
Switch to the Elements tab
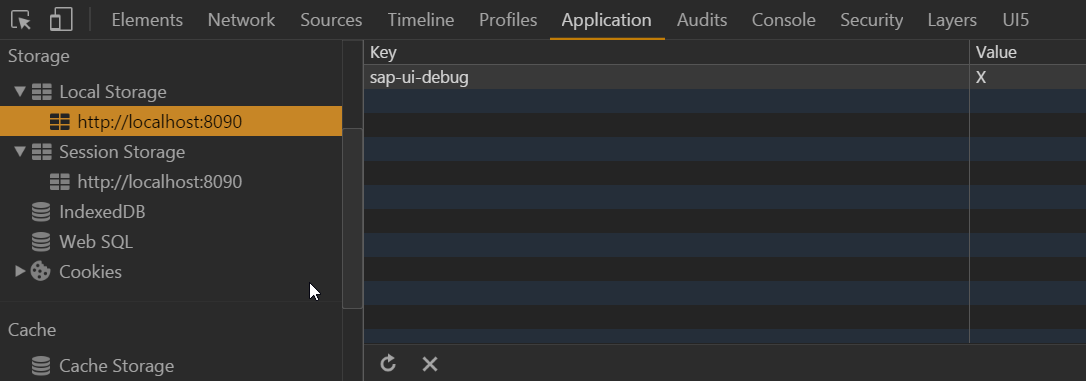[147, 20]
